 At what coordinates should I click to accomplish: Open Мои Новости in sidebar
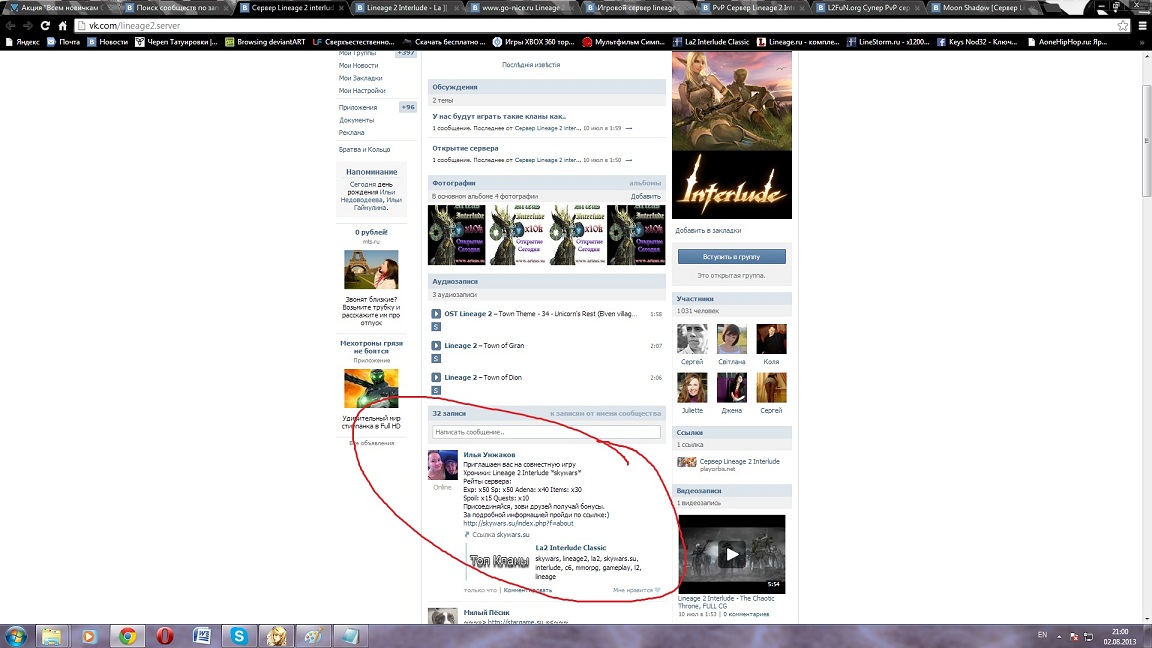click(x=359, y=65)
